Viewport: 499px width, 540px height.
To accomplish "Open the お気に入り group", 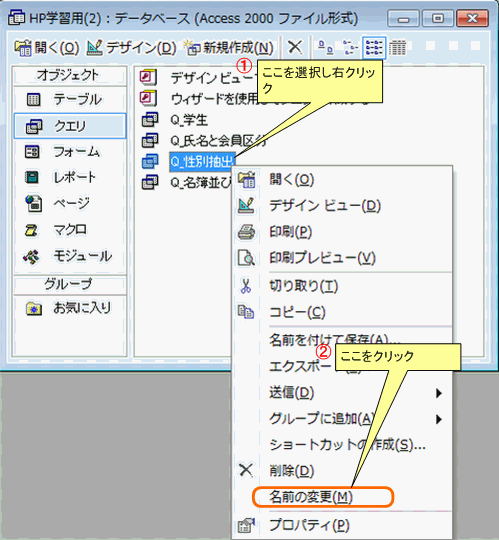I will [70, 308].
